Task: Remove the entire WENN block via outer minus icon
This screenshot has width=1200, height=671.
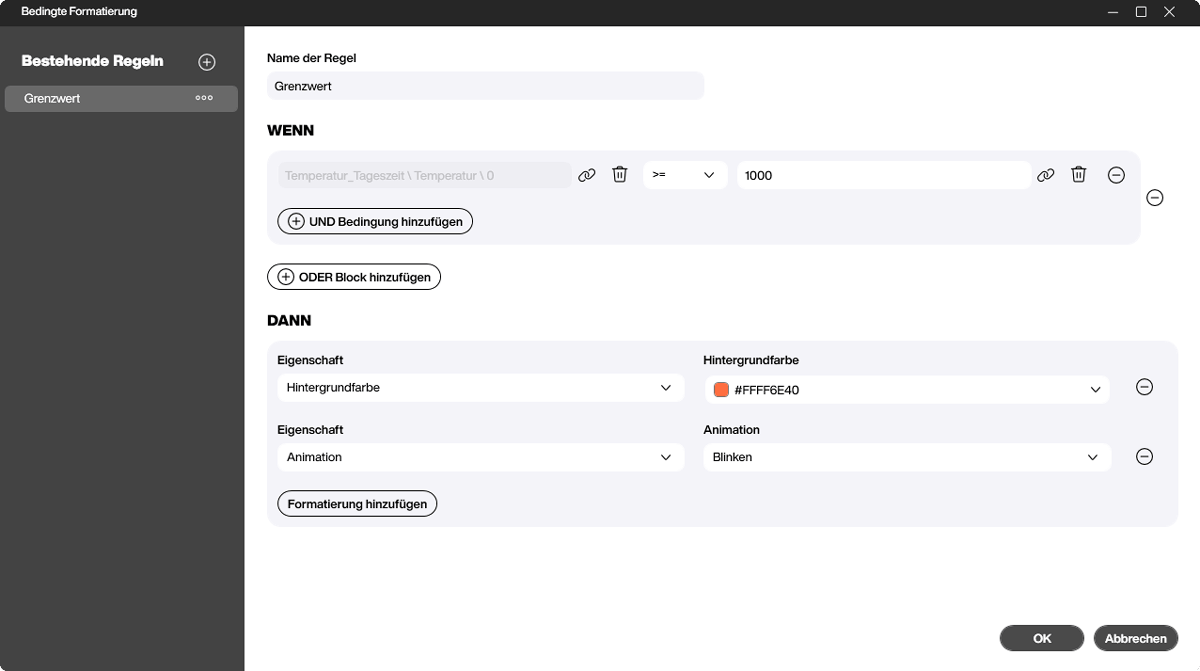Action: [1155, 197]
